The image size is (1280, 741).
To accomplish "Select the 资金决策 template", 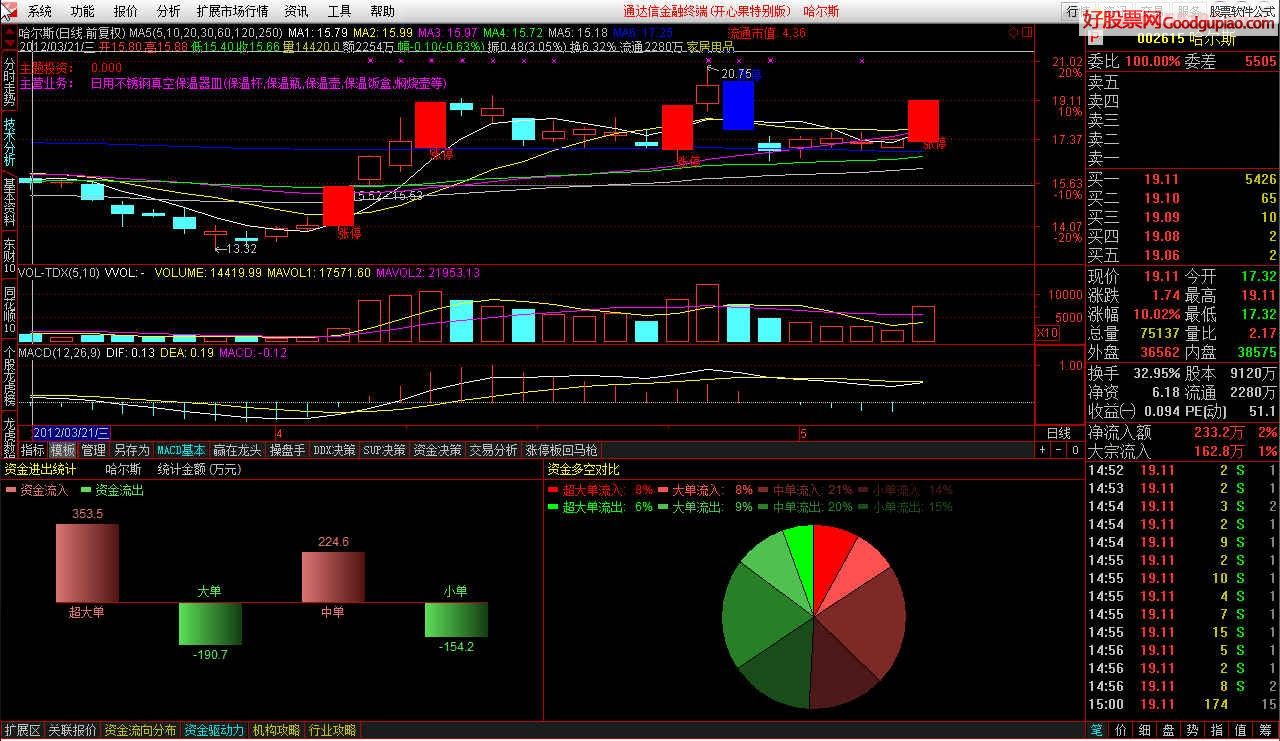I will pyautogui.click(x=438, y=451).
